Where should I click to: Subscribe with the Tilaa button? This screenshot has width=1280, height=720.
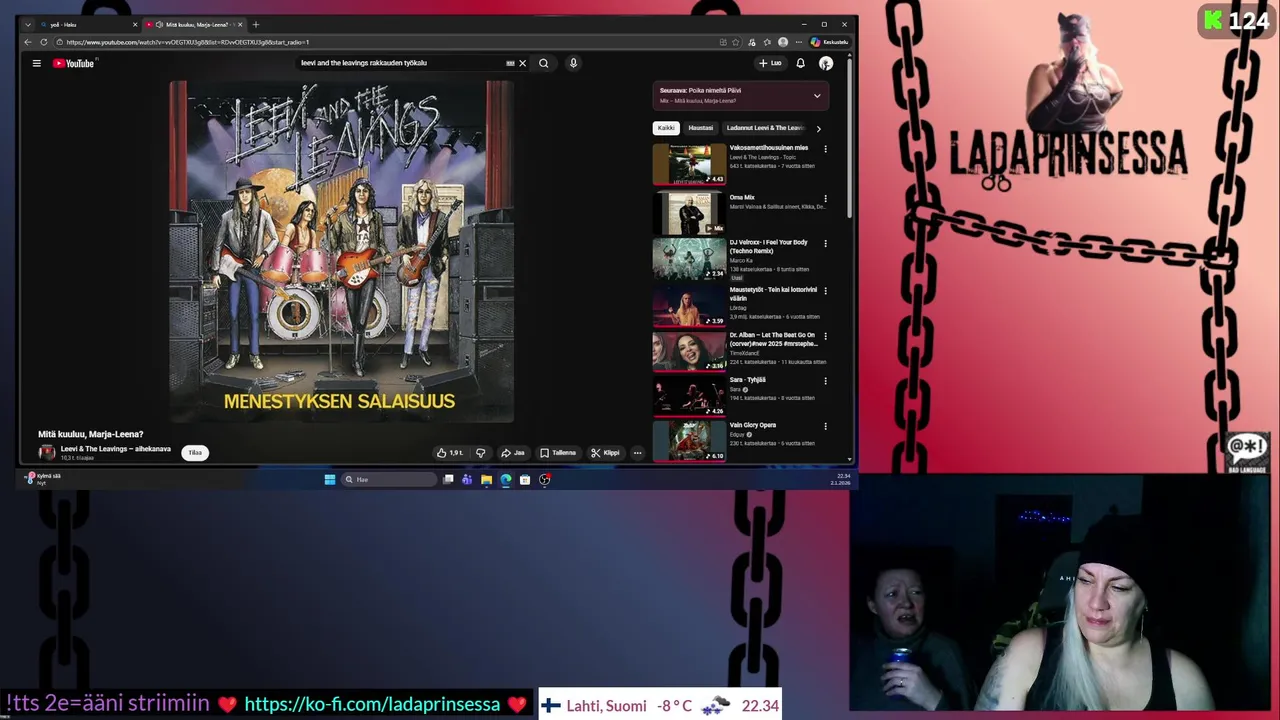(x=195, y=452)
